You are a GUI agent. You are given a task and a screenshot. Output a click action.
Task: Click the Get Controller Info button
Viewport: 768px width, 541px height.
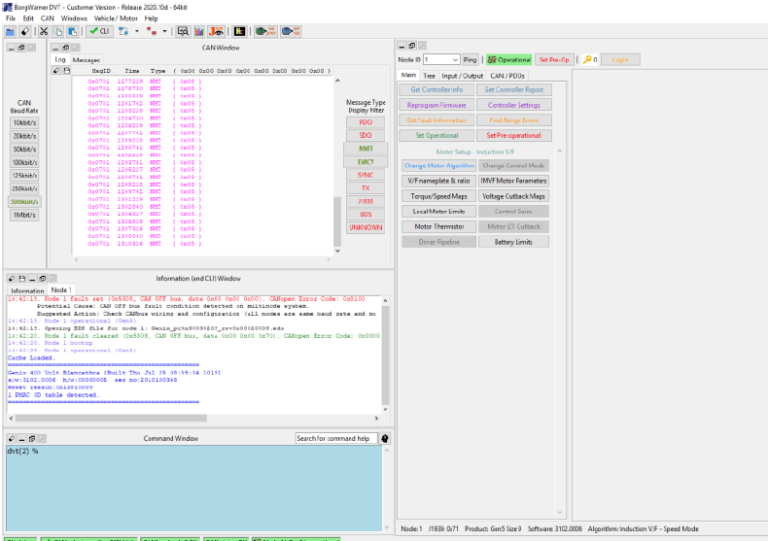coord(436,90)
